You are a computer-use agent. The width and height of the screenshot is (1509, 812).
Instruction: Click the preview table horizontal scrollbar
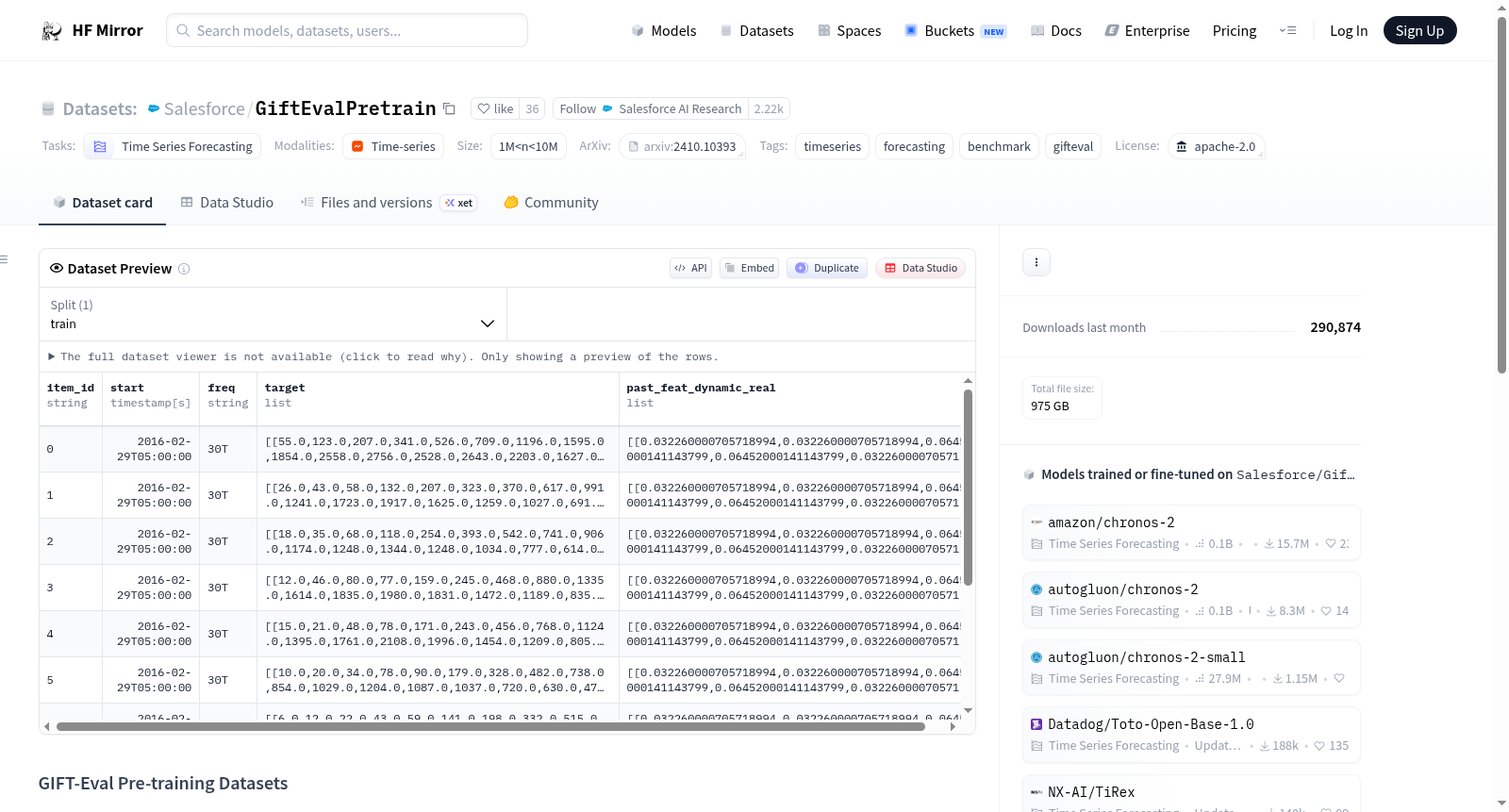(x=490, y=727)
